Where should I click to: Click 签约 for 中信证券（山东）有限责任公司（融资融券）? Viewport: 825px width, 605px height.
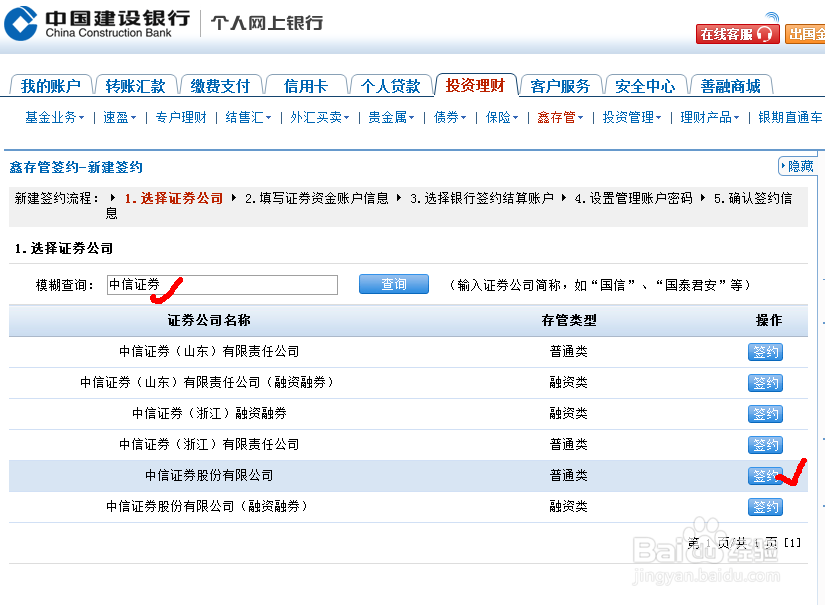click(x=766, y=383)
